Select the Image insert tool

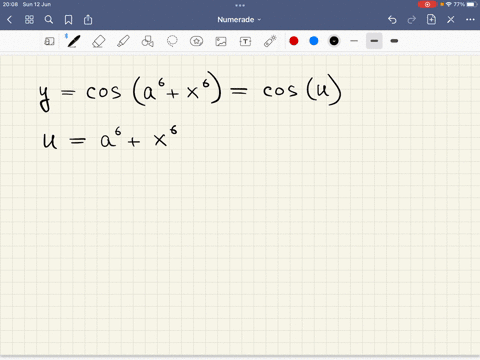pyautogui.click(x=221, y=41)
